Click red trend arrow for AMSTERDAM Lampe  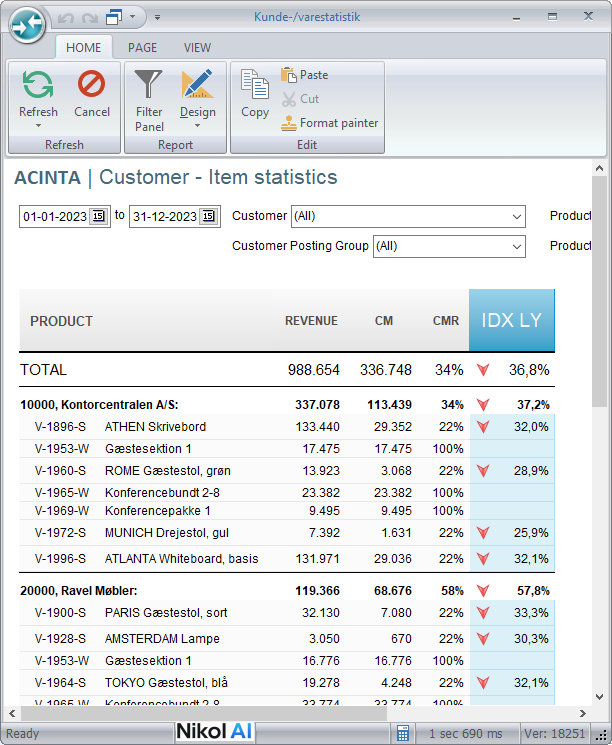[483, 639]
